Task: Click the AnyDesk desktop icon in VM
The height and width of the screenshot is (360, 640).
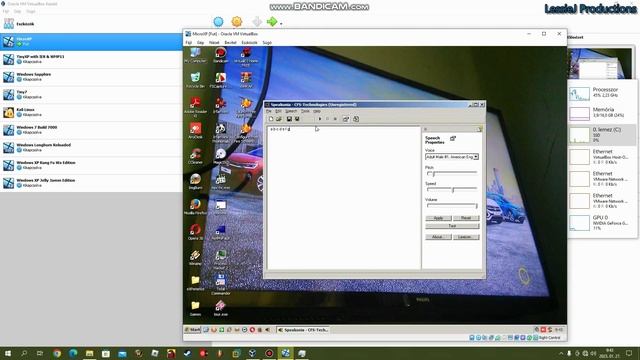Action: (x=196, y=131)
